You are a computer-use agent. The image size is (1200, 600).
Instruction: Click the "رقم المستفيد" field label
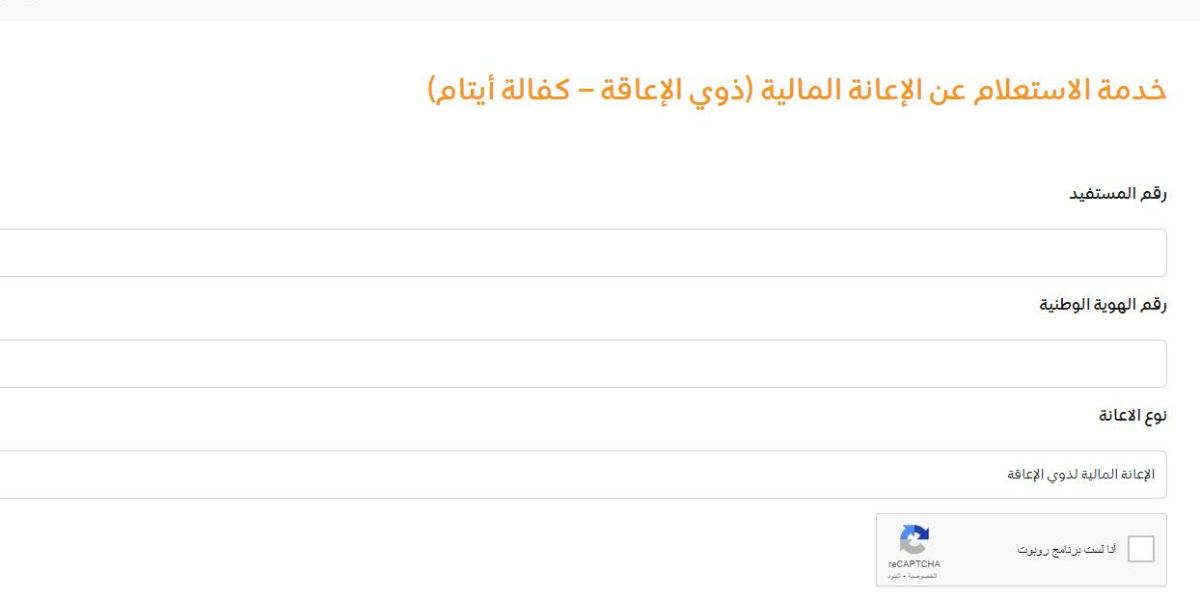(1117, 193)
